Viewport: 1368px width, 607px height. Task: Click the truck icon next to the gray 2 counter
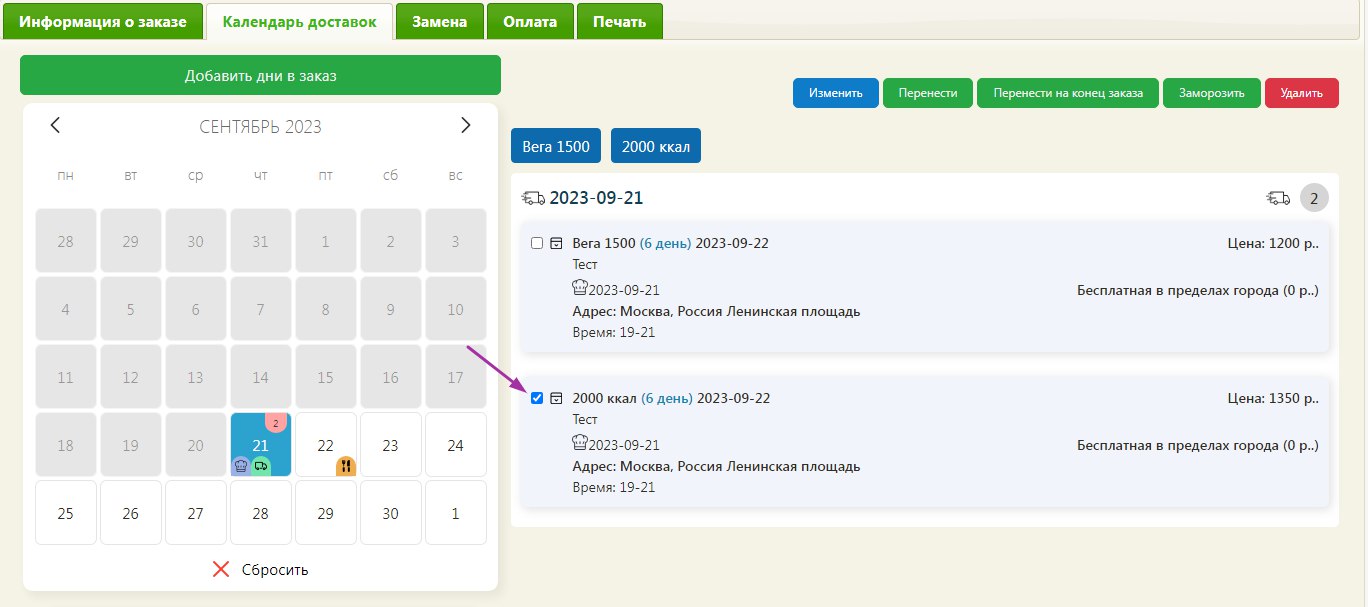pyautogui.click(x=1278, y=198)
